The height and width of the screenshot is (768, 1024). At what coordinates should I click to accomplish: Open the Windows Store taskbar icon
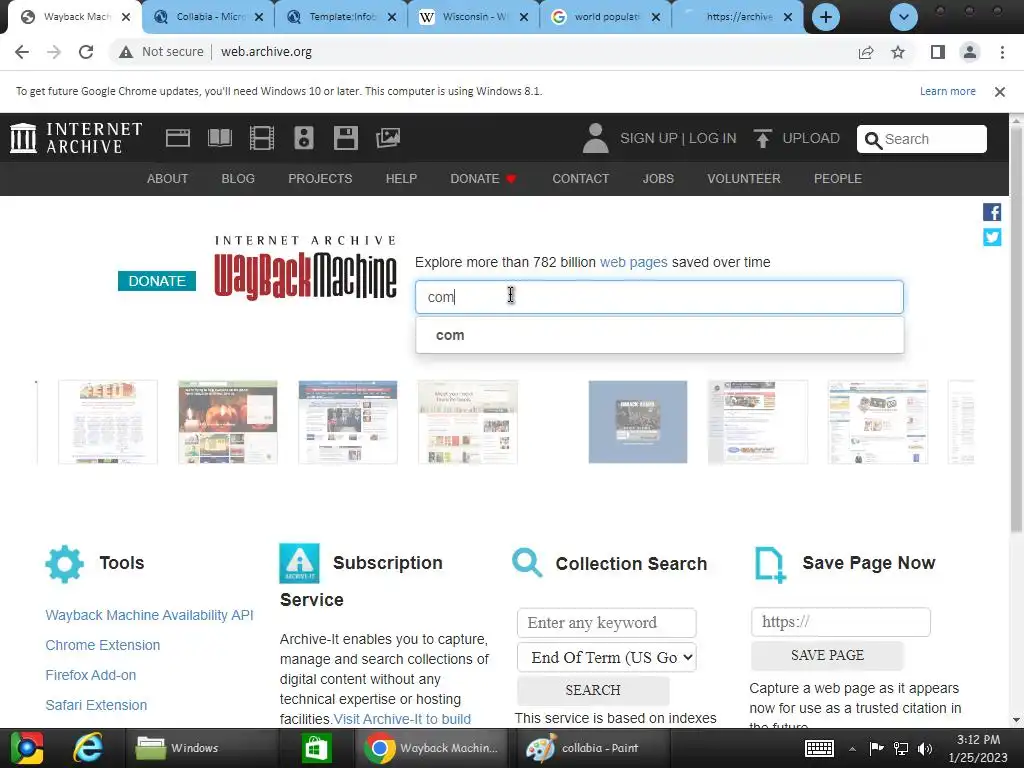(x=316, y=748)
